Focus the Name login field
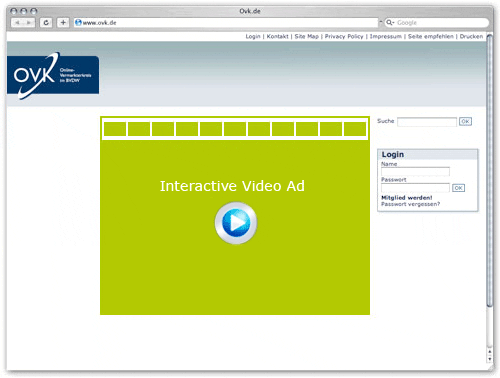 (x=415, y=171)
